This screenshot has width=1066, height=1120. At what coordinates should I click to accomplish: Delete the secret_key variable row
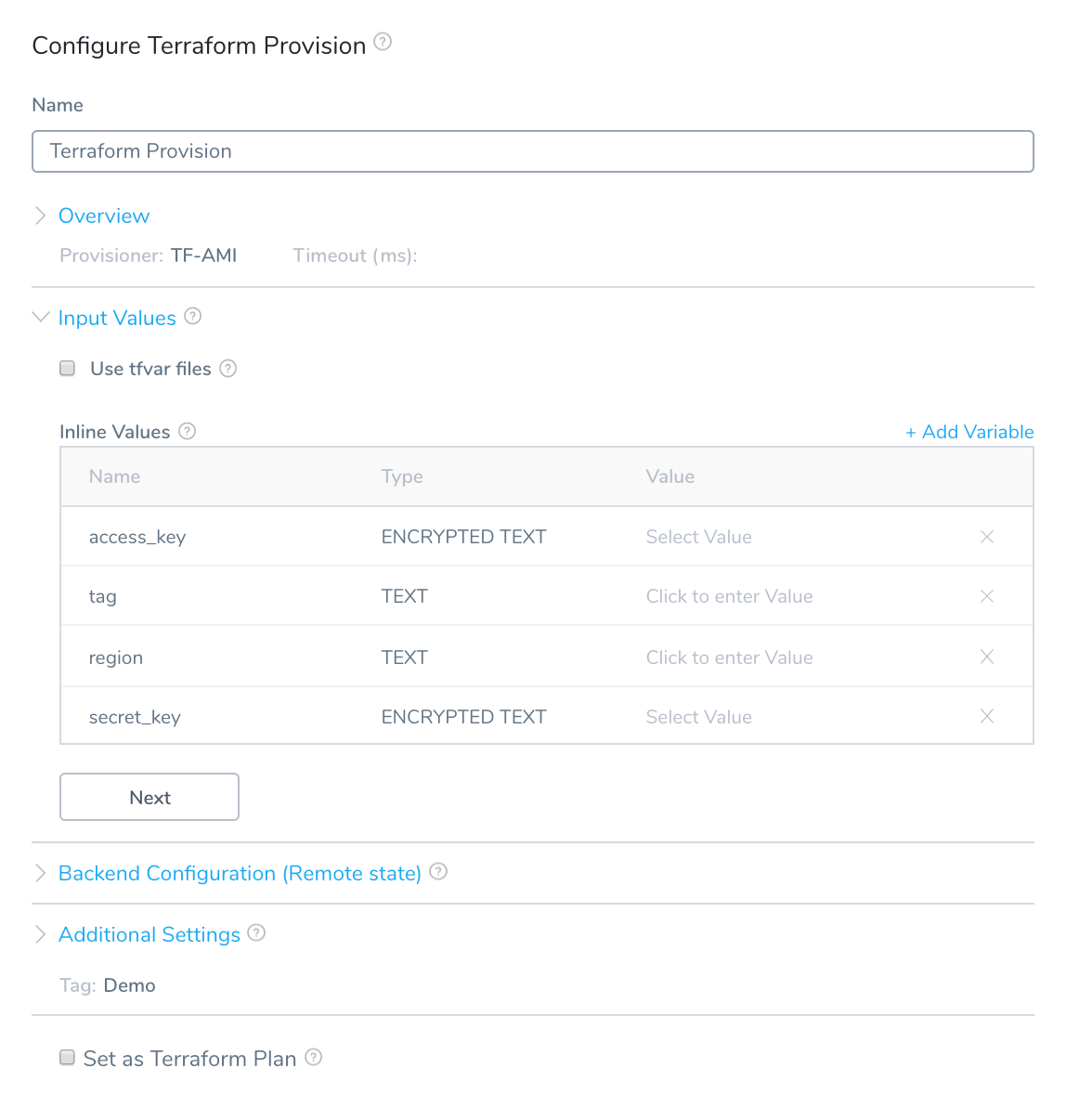[x=987, y=716]
